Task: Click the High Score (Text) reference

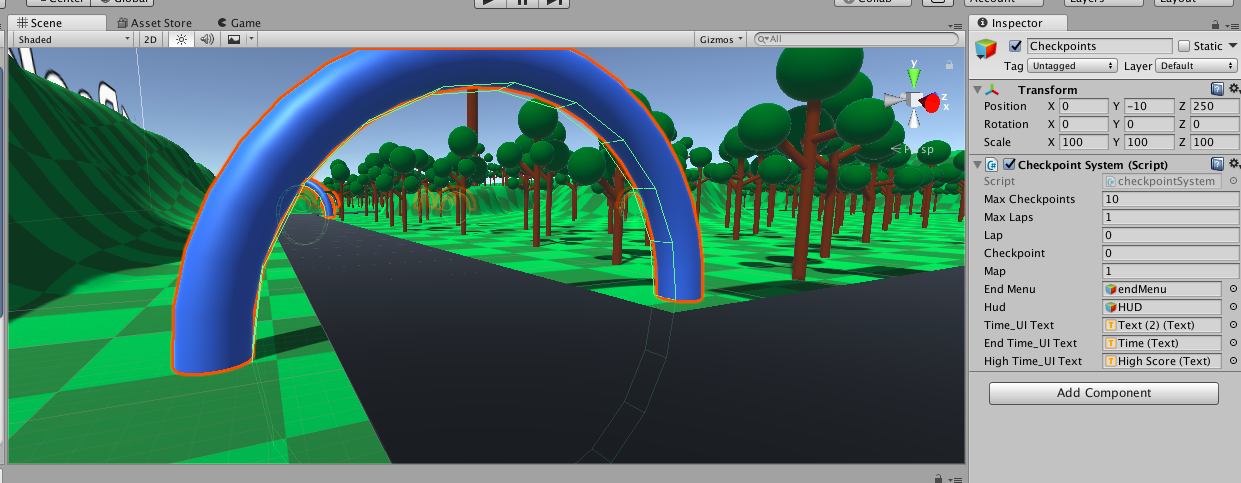Action: (x=1162, y=361)
